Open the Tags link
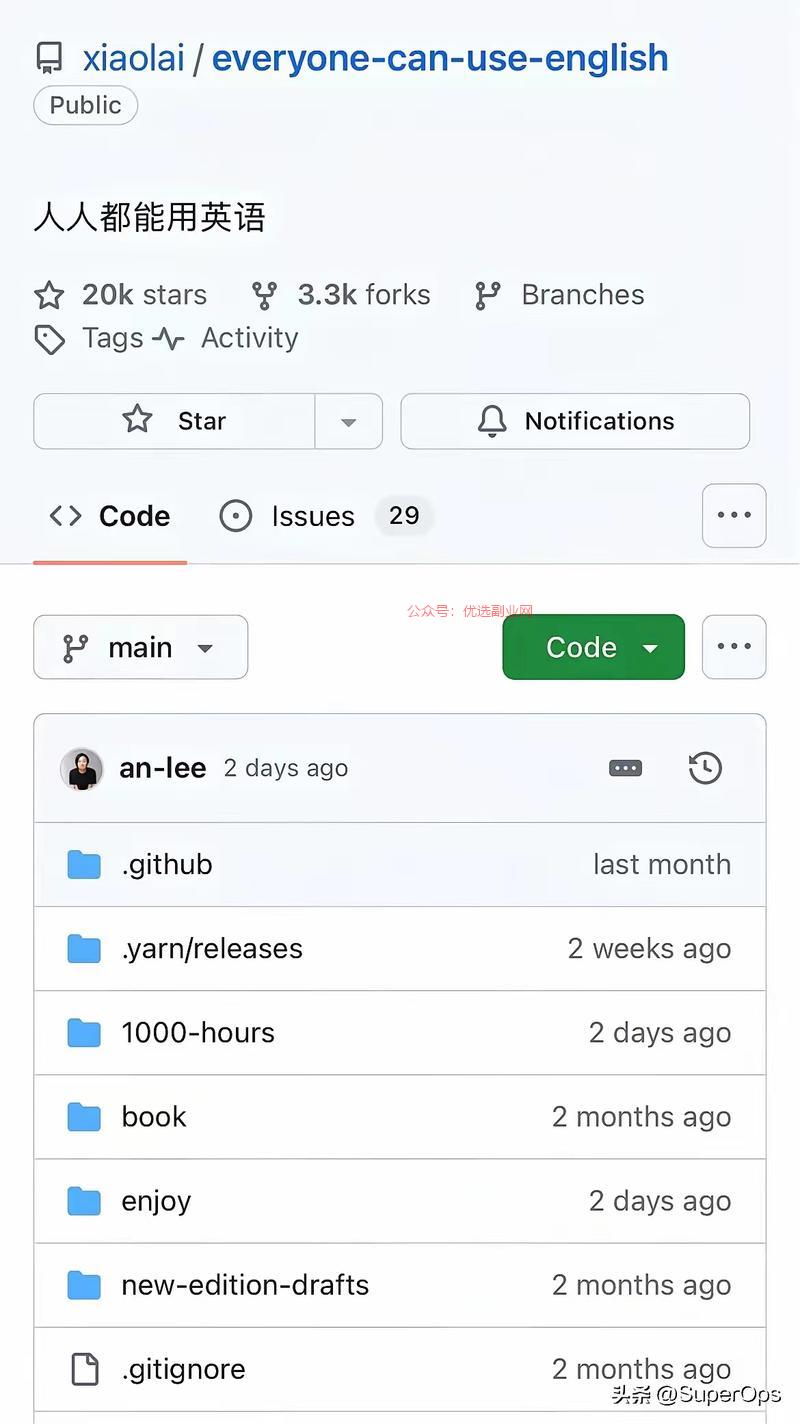Viewport: 800px width, 1424px height. (113, 338)
